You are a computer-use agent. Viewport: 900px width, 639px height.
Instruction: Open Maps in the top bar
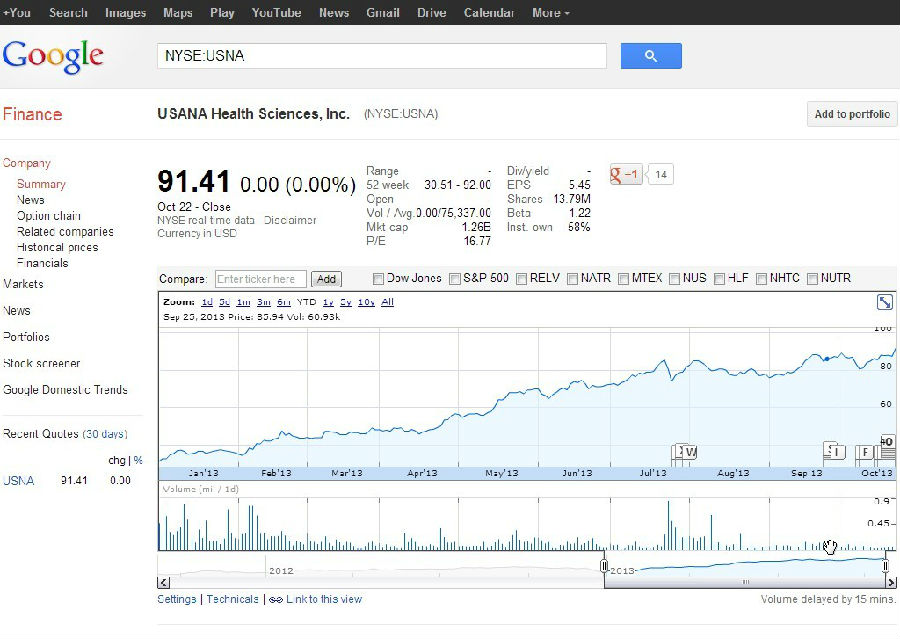click(x=177, y=13)
